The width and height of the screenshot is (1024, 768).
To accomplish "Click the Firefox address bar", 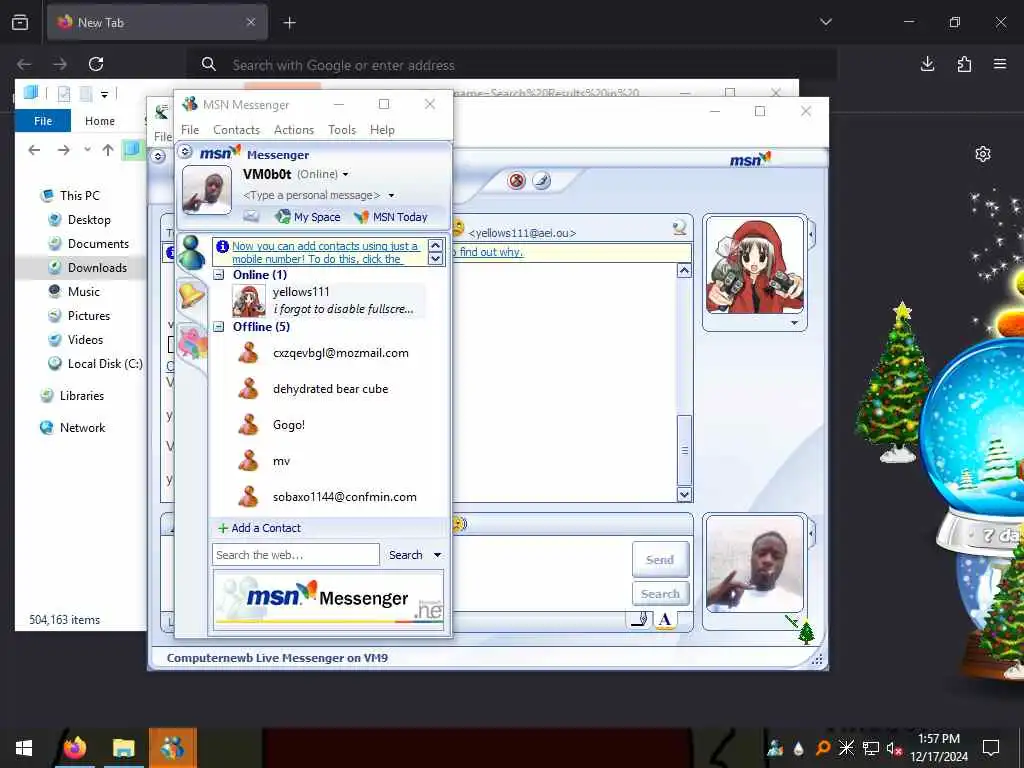I will [x=512, y=65].
